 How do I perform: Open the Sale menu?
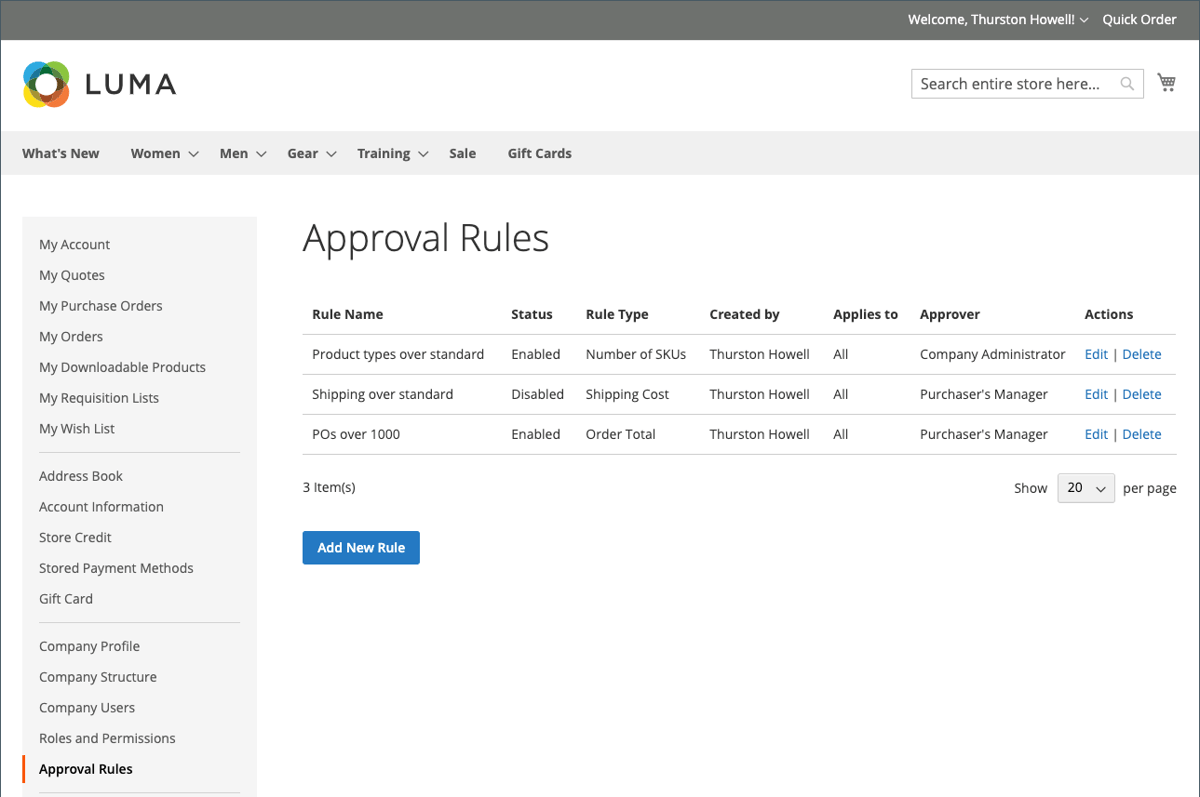462,153
